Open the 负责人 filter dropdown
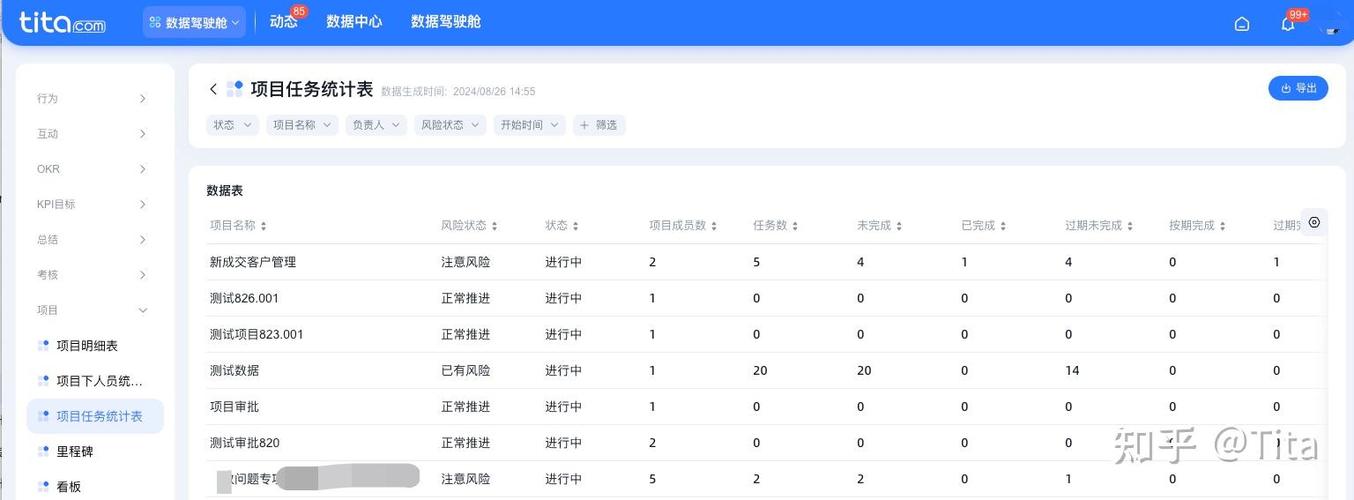Image resolution: width=1354 pixels, height=500 pixels. pyautogui.click(x=376, y=125)
